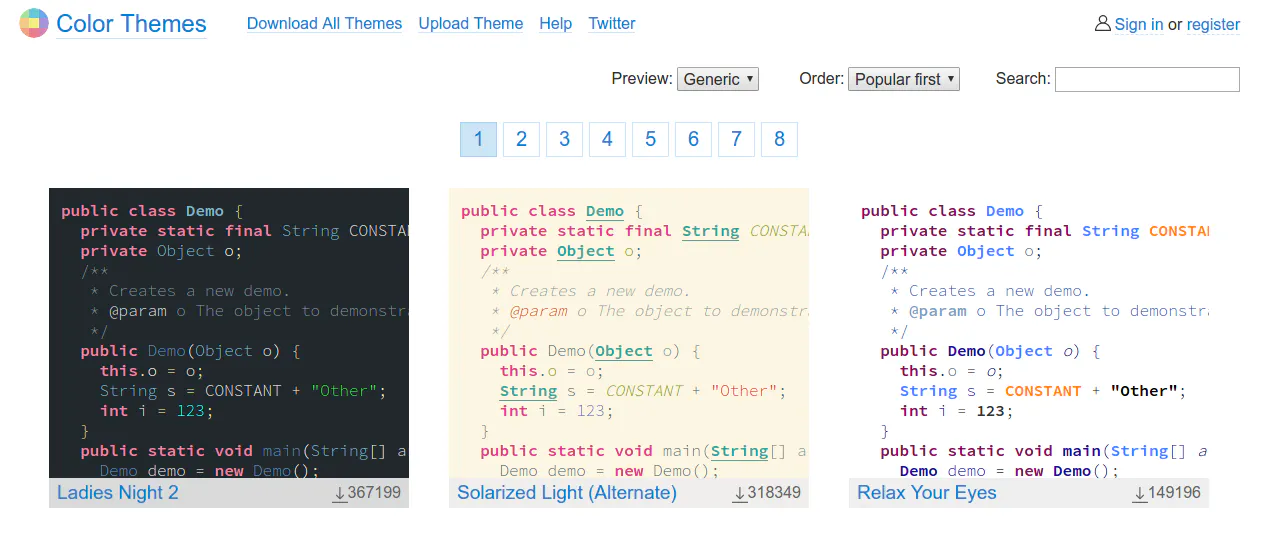Screen dimensions: 1271x536
Task: Go to page 5 of themes
Action: click(x=650, y=139)
